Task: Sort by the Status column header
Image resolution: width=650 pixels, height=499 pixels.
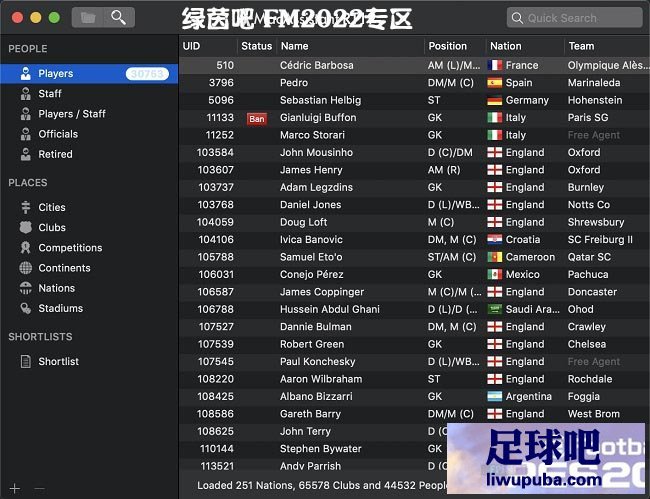Action: (257, 46)
